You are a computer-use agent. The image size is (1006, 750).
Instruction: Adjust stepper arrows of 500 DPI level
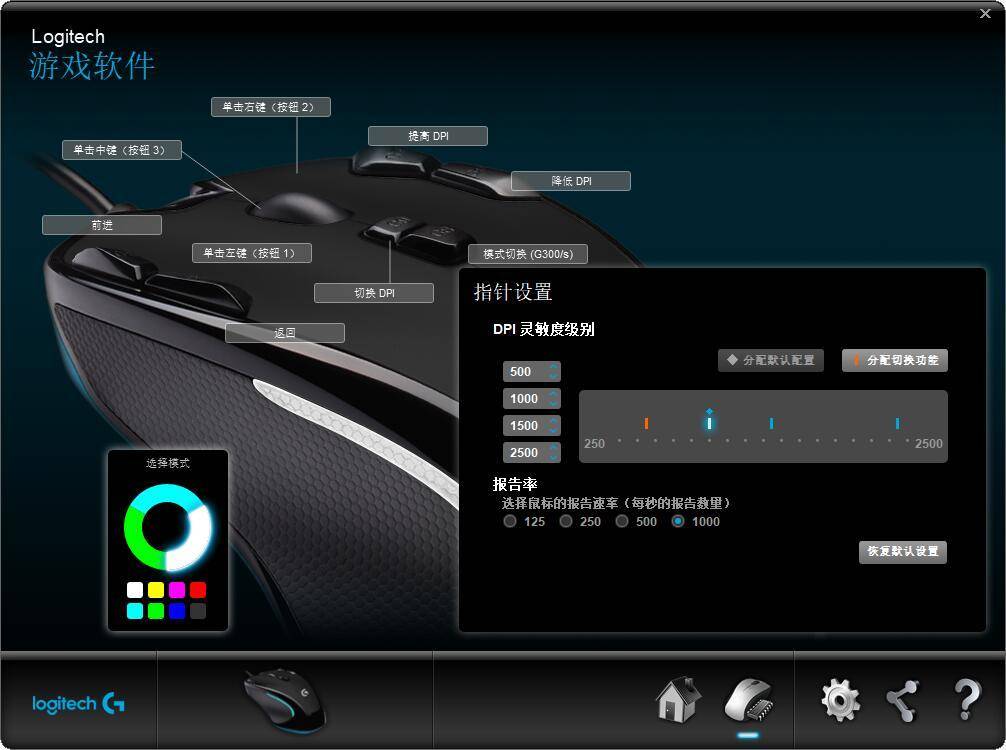coord(554,371)
